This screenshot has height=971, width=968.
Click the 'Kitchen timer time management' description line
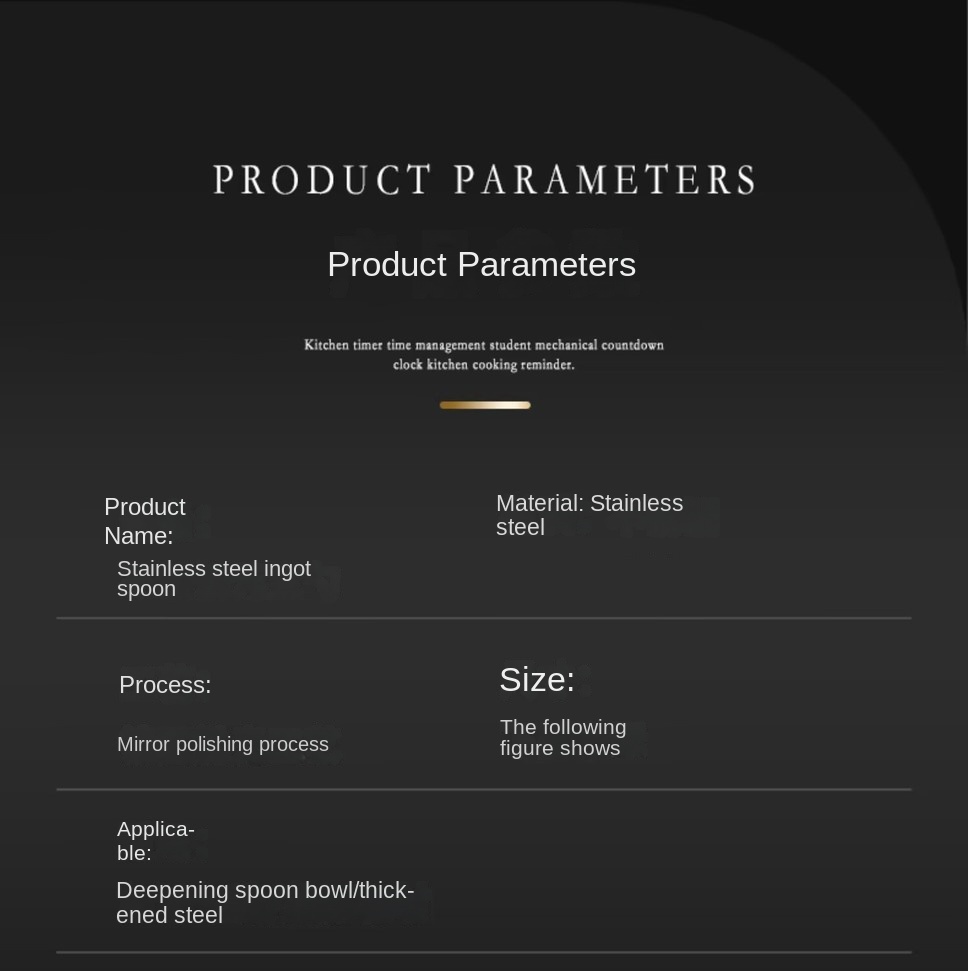pyautogui.click(x=483, y=345)
